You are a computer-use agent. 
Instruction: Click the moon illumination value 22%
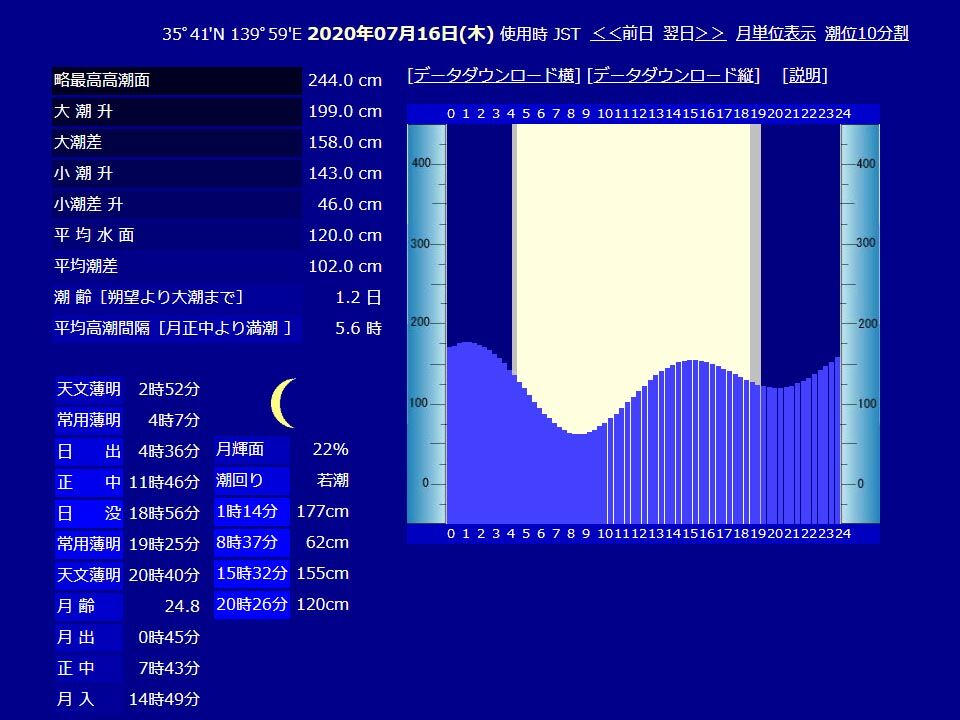(330, 449)
